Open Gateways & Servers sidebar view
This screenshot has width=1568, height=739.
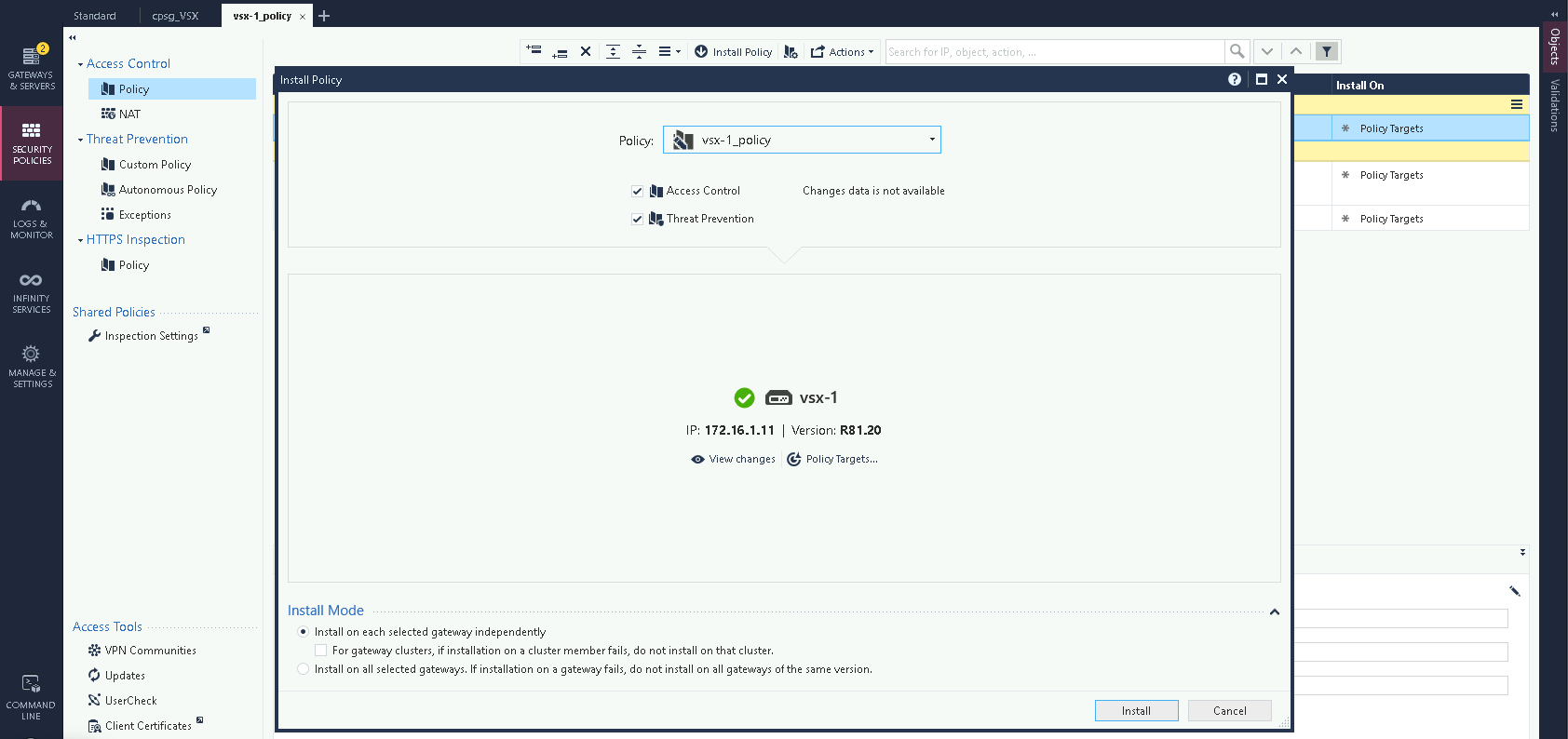pyautogui.click(x=32, y=68)
